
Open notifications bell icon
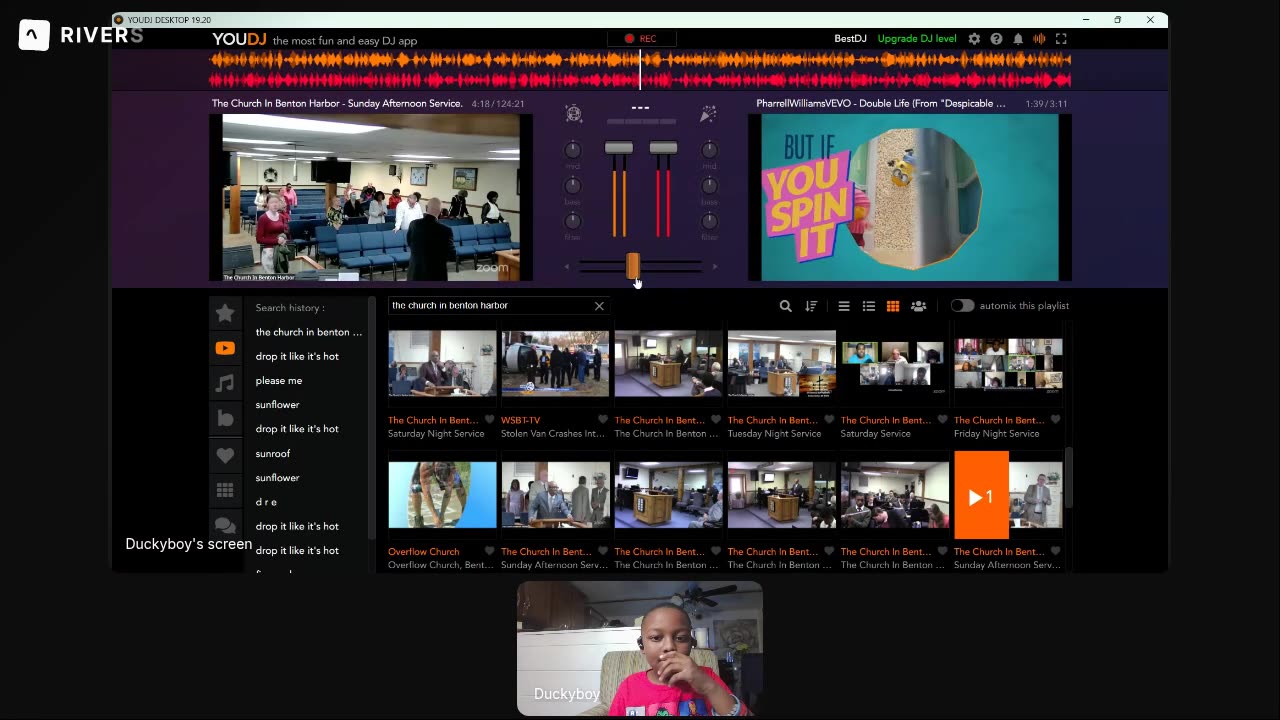pyautogui.click(x=1018, y=39)
